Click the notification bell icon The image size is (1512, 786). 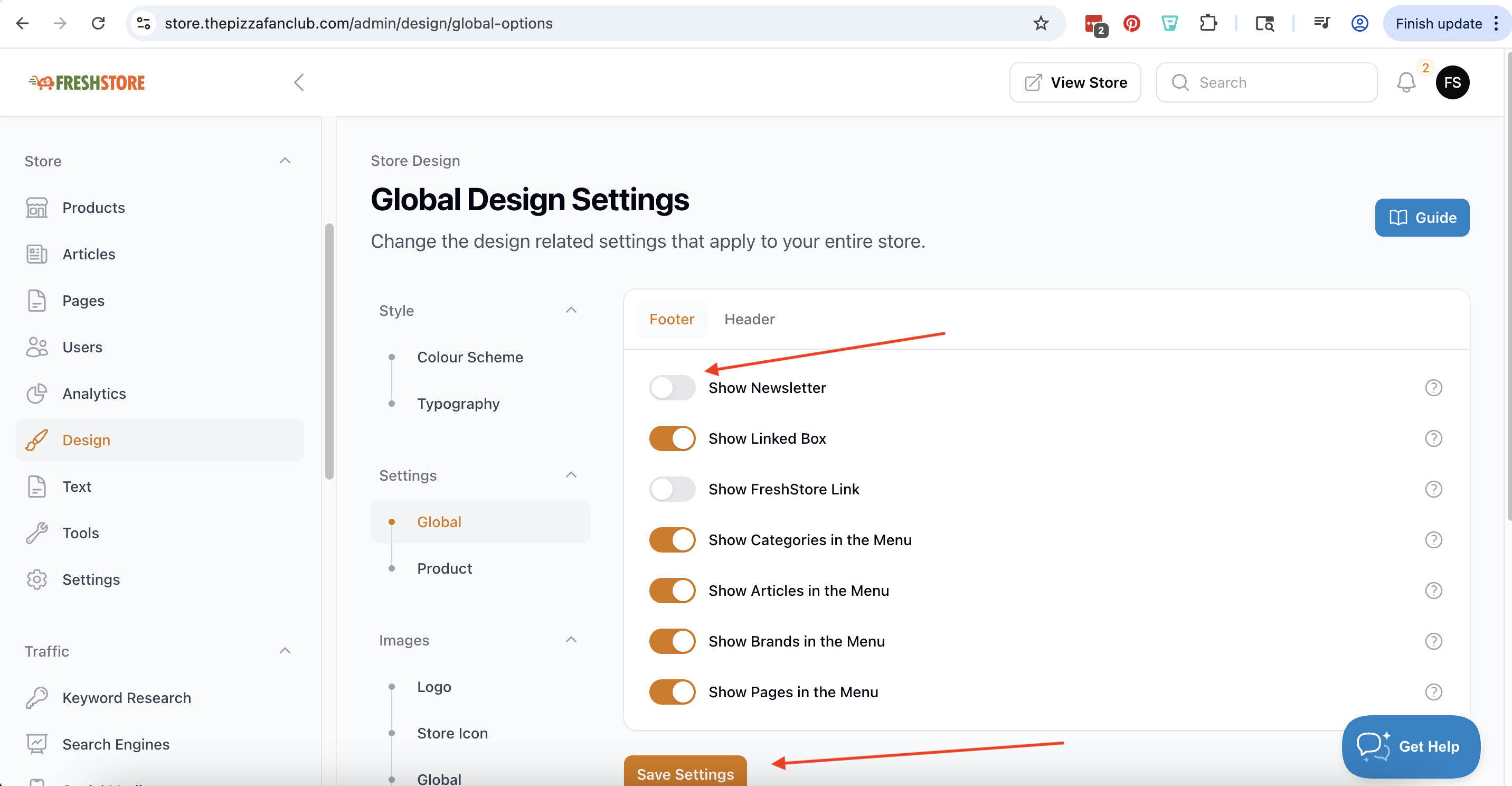1405,82
